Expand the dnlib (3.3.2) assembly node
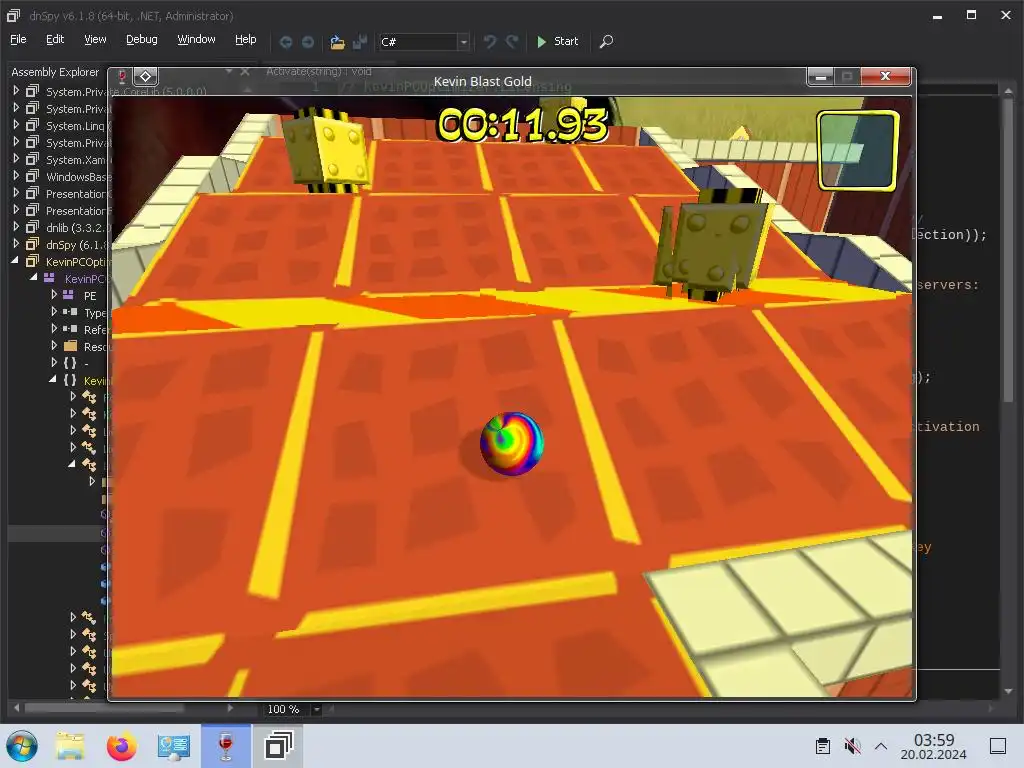Viewport: 1024px width, 768px height. pyautogui.click(x=16, y=227)
